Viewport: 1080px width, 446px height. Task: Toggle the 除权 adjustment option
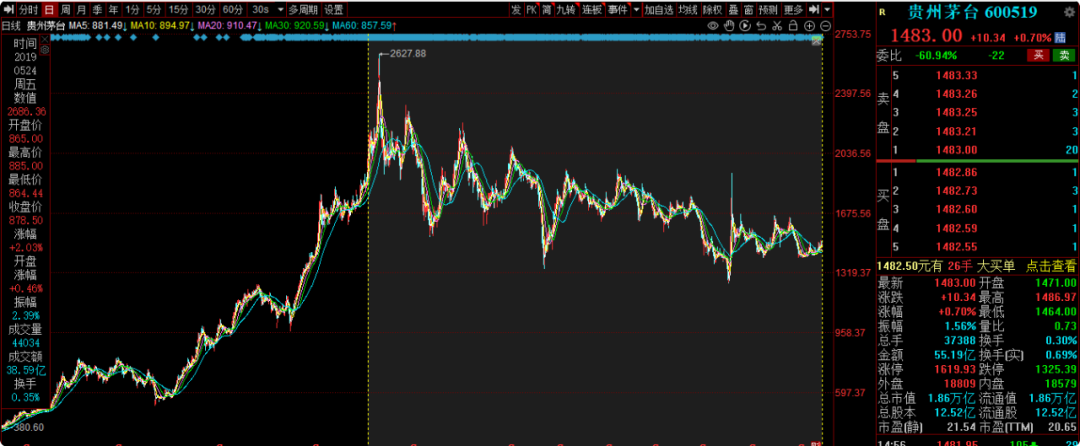point(713,9)
